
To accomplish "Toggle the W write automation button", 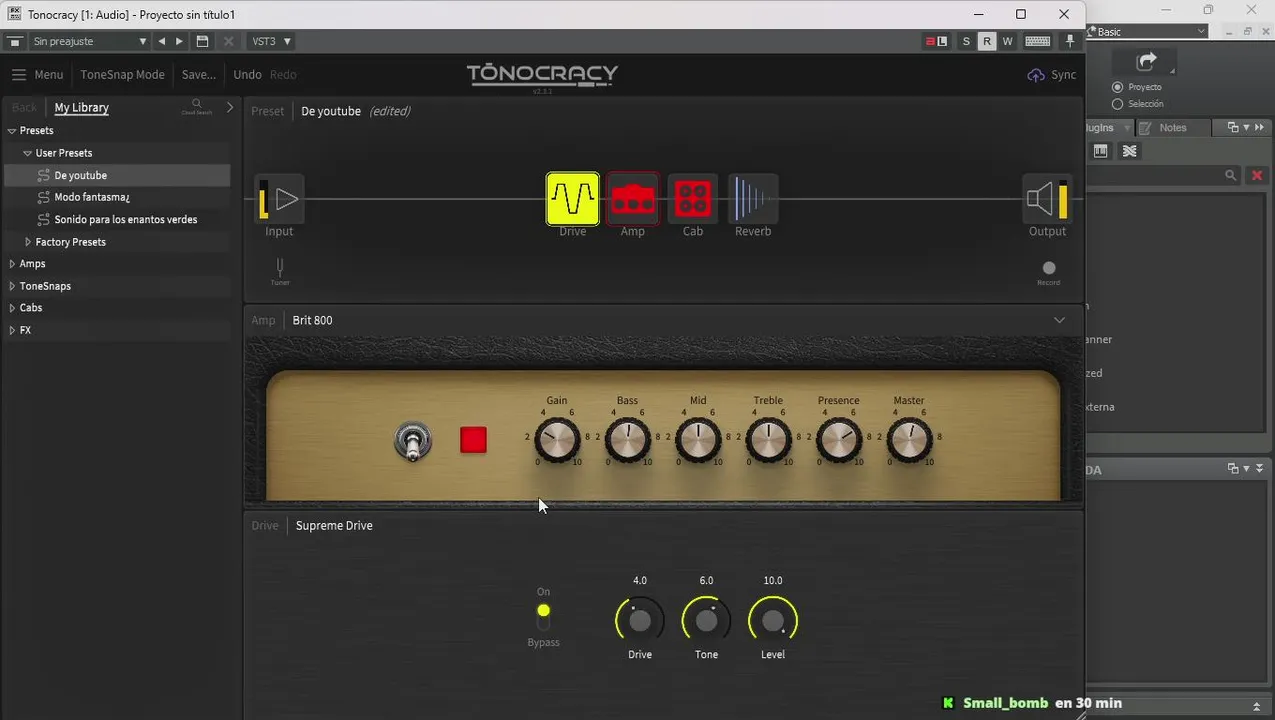I will click(x=1008, y=41).
